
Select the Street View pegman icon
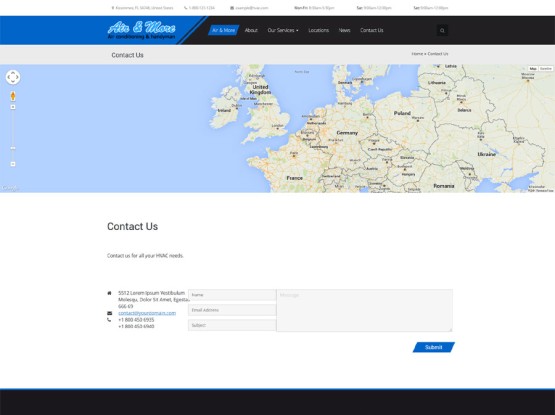(x=13, y=96)
